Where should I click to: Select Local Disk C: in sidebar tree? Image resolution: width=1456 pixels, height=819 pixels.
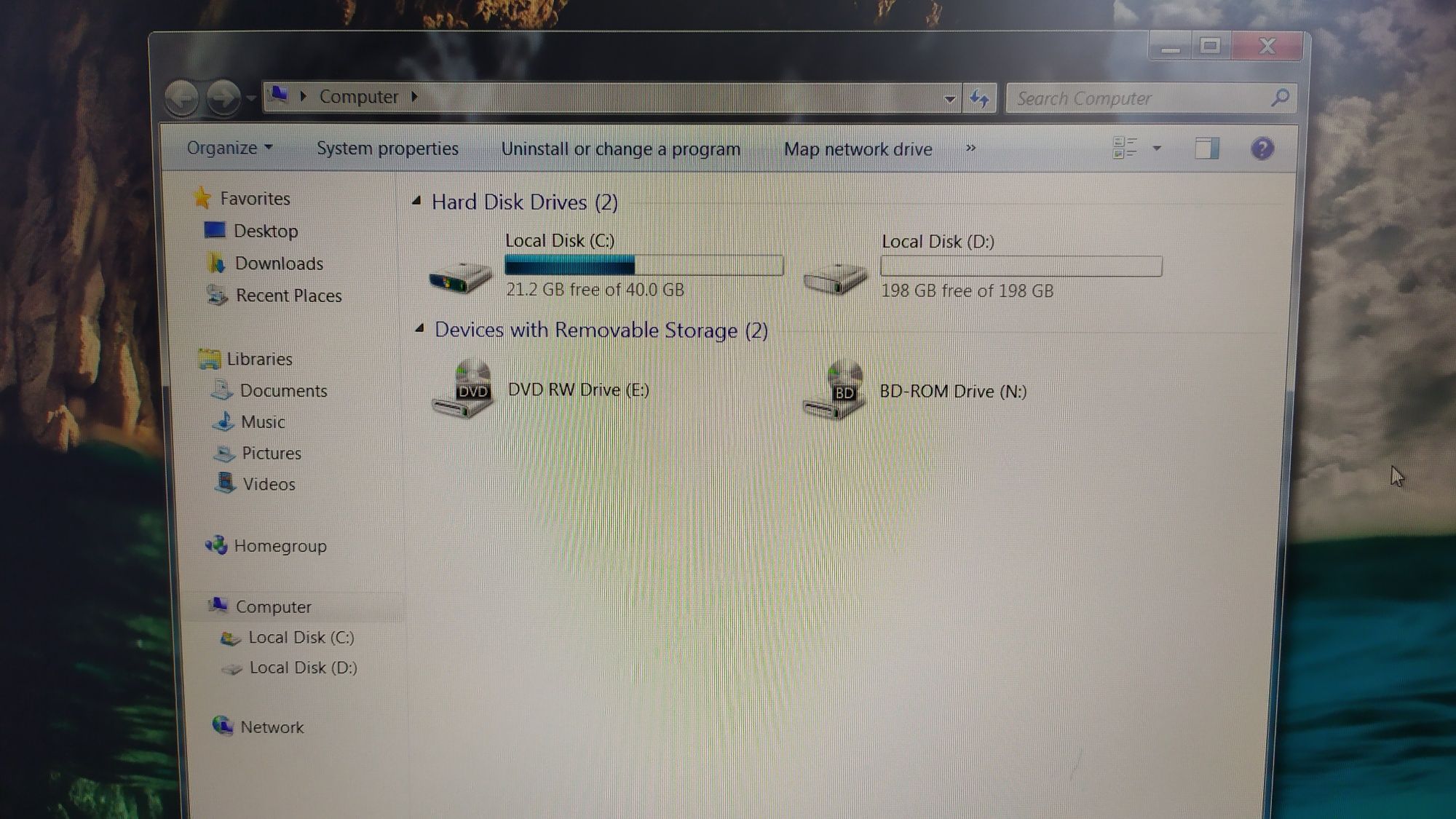[x=301, y=637]
